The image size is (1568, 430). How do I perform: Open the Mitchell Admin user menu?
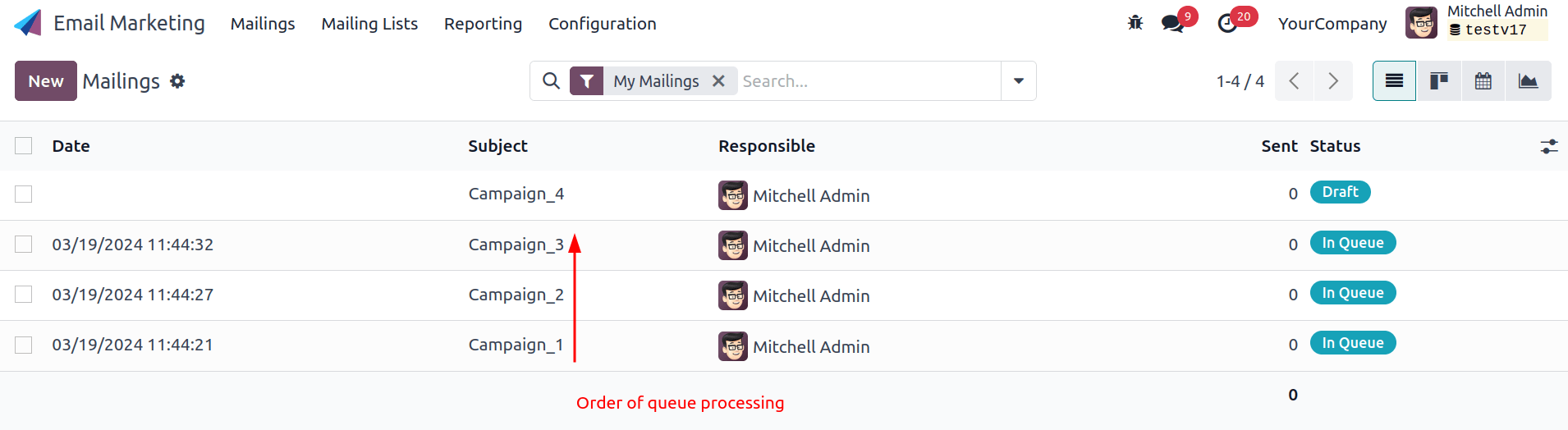pyautogui.click(x=1476, y=22)
